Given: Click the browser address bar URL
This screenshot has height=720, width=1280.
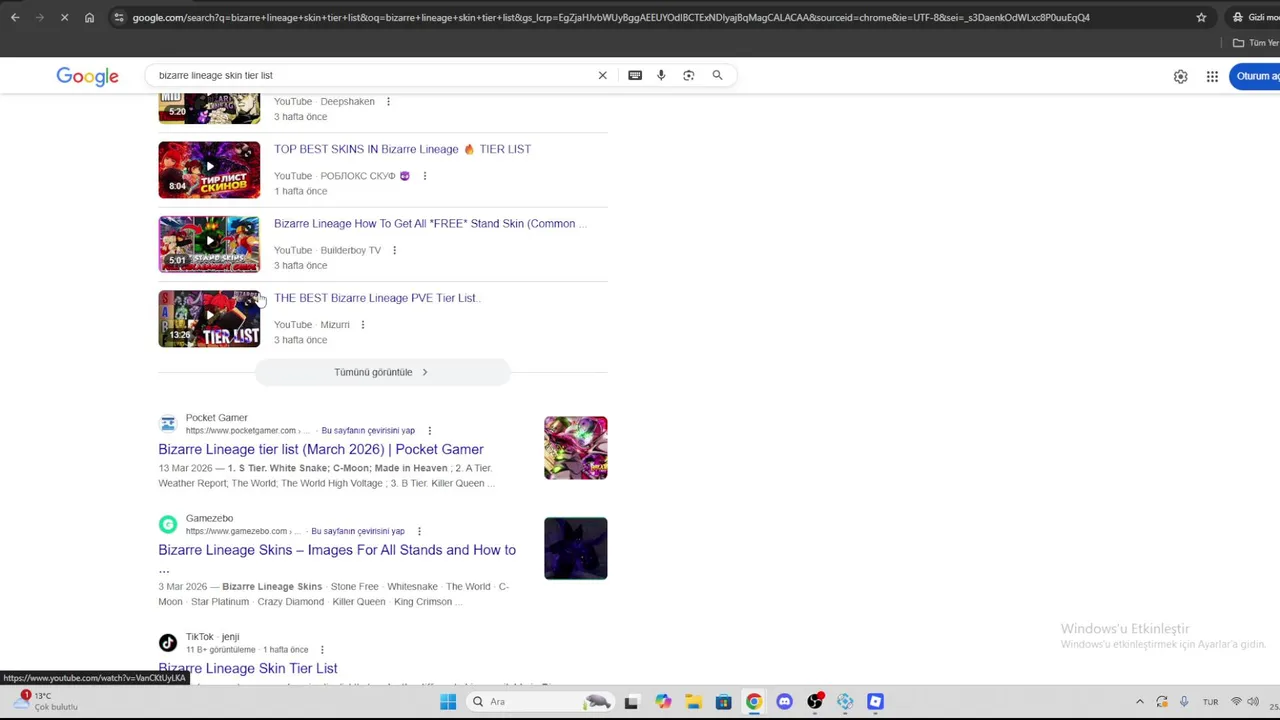Looking at the screenshot, I should click(610, 17).
